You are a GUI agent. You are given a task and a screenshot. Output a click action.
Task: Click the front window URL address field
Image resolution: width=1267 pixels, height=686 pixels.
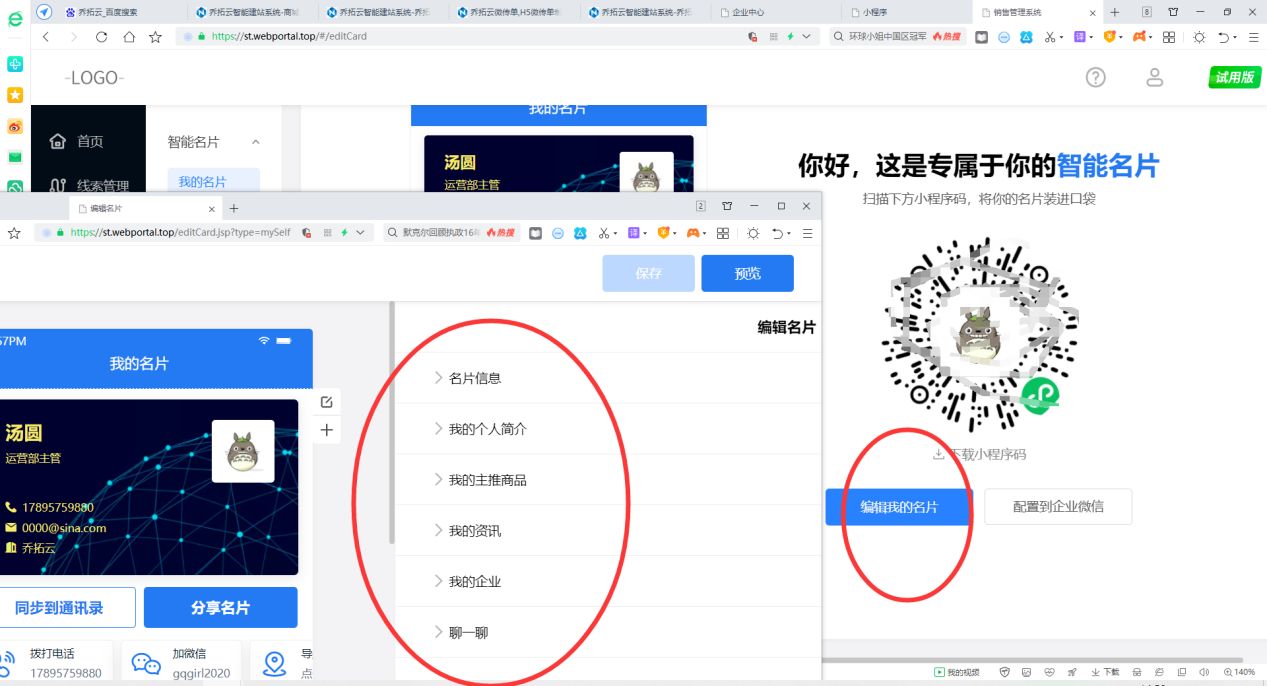180,233
